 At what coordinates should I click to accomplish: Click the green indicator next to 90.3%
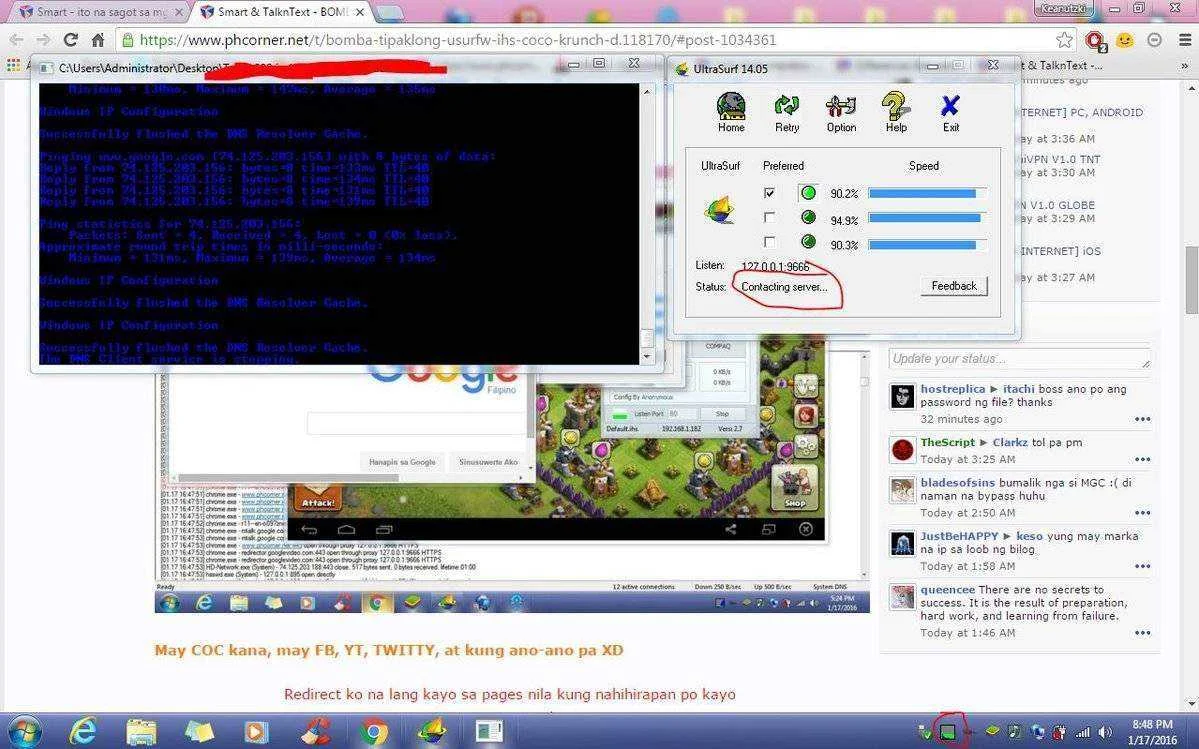click(807, 242)
